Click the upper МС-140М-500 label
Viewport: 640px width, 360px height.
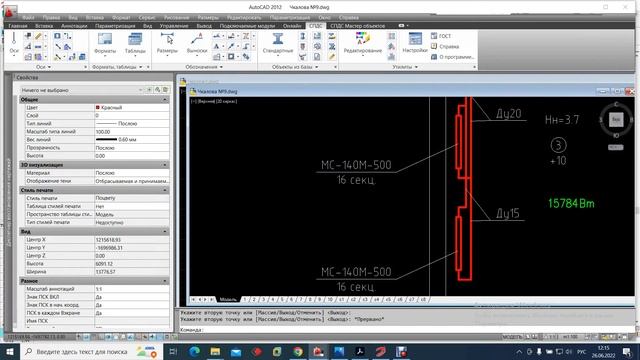coord(356,165)
